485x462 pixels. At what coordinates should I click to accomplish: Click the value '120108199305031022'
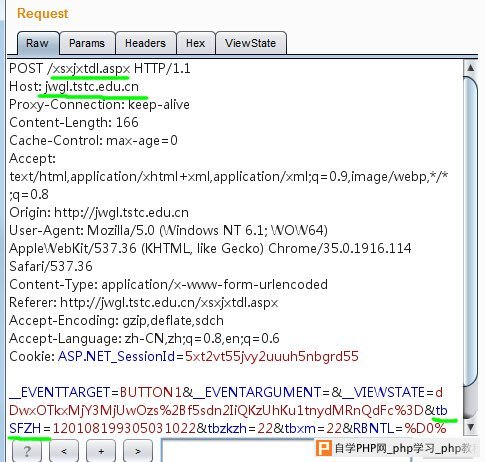point(125,428)
